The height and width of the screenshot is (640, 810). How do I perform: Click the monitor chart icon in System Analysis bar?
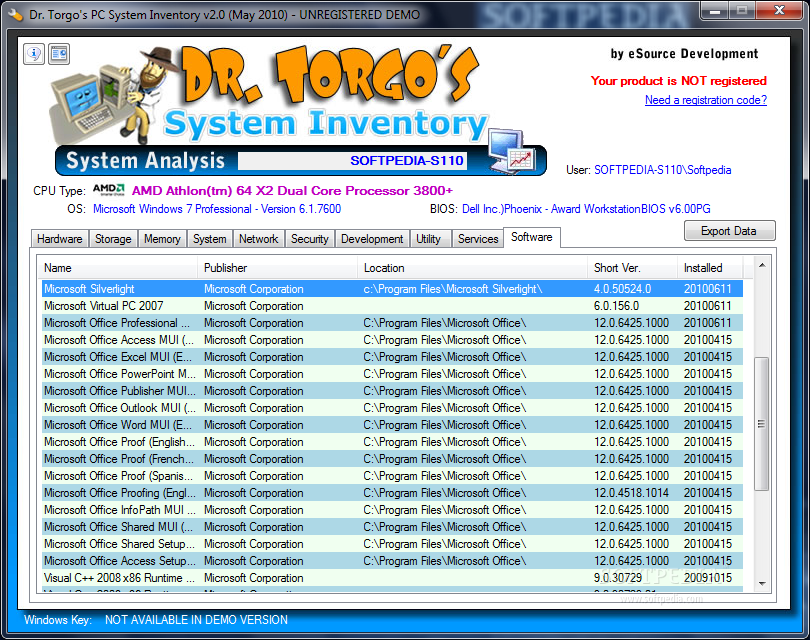pyautogui.click(x=512, y=151)
